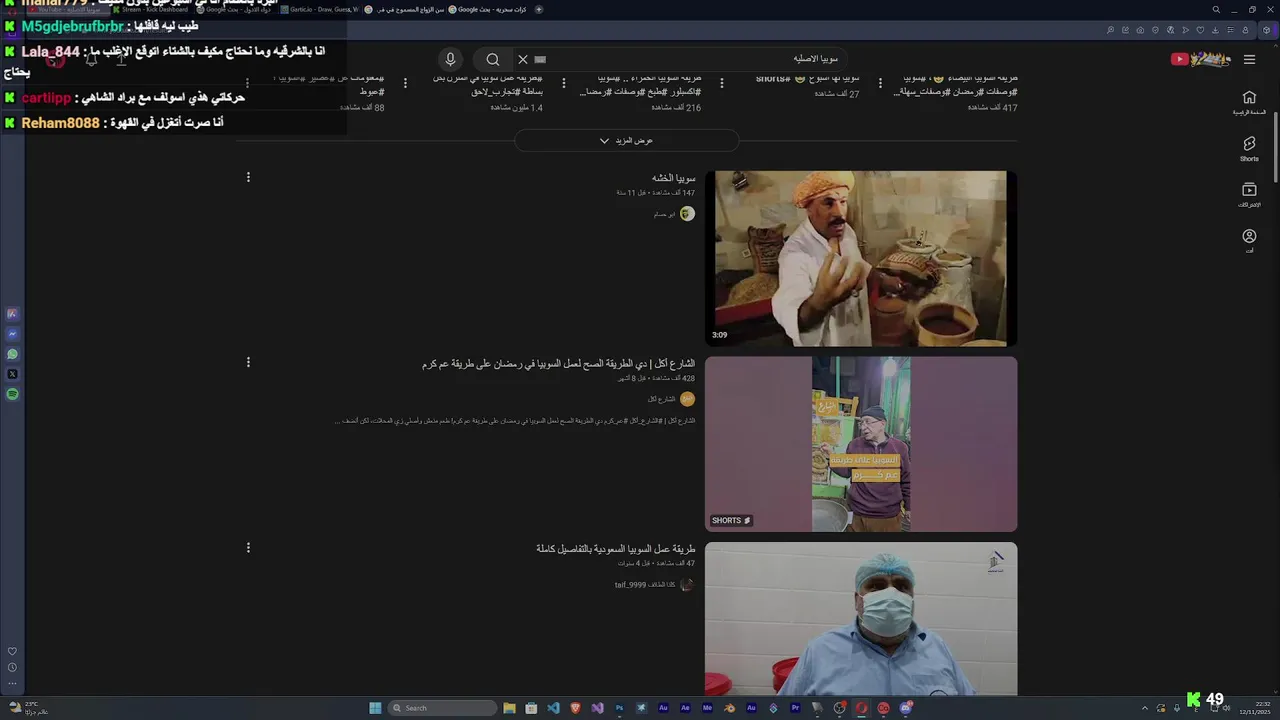Open short options near 417 ألف views
This screenshot has width=1280, height=720.
pyautogui.click(x=880, y=84)
